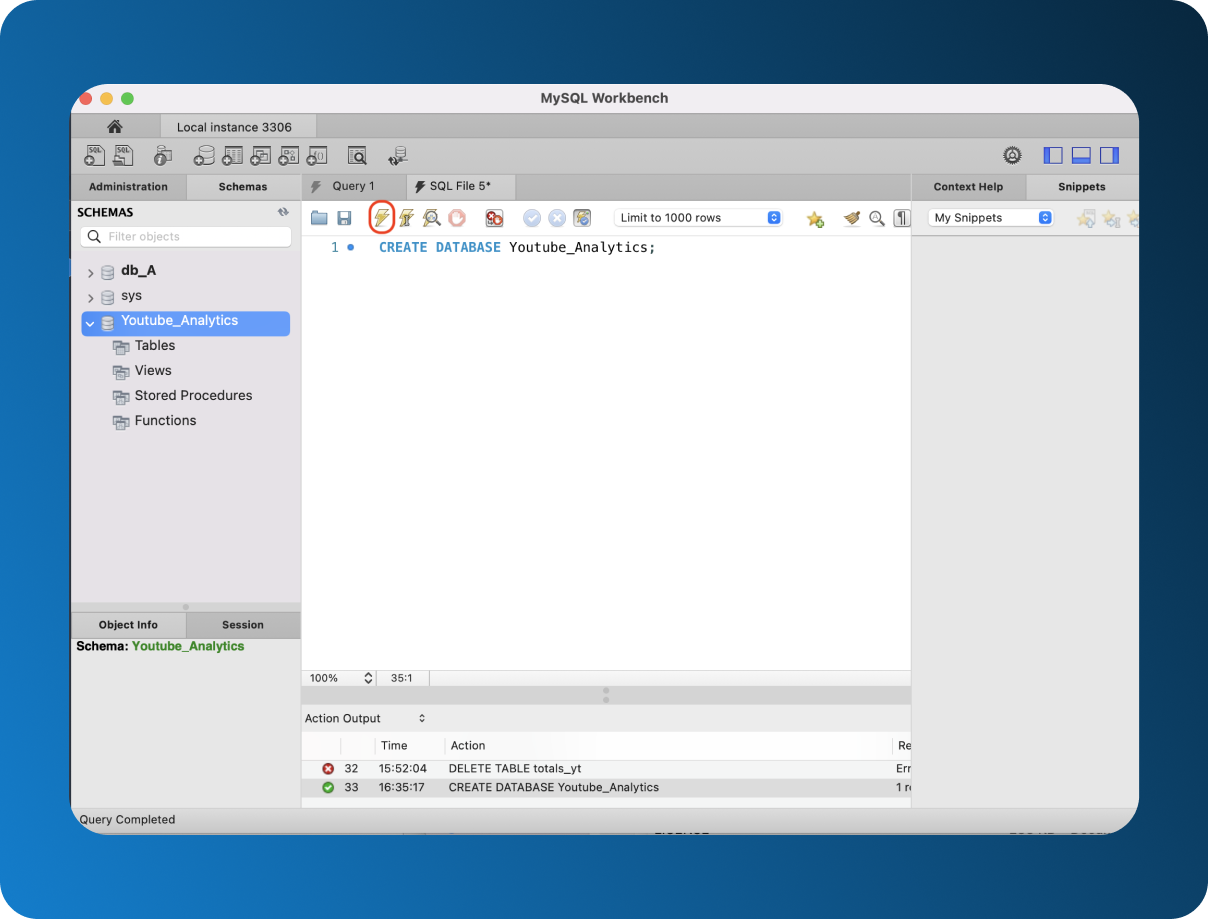Click in the Filter objects search field
1208x919 pixels.
185,236
